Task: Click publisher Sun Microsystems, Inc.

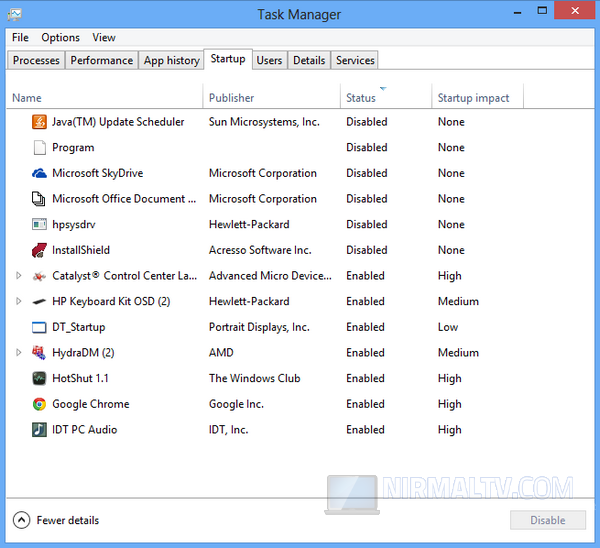Action: (264, 122)
